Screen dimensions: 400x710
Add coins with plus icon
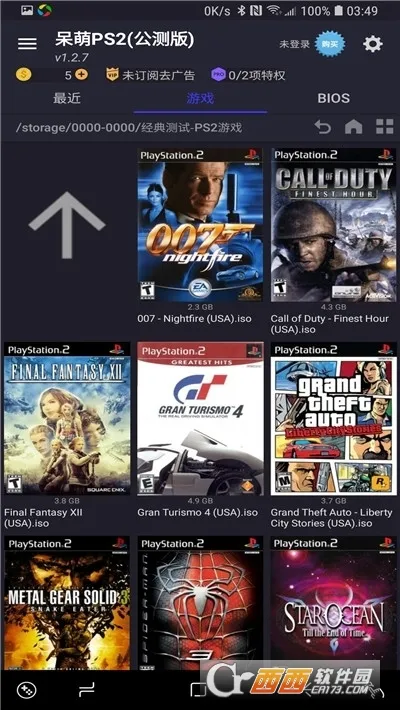[x=82, y=74]
